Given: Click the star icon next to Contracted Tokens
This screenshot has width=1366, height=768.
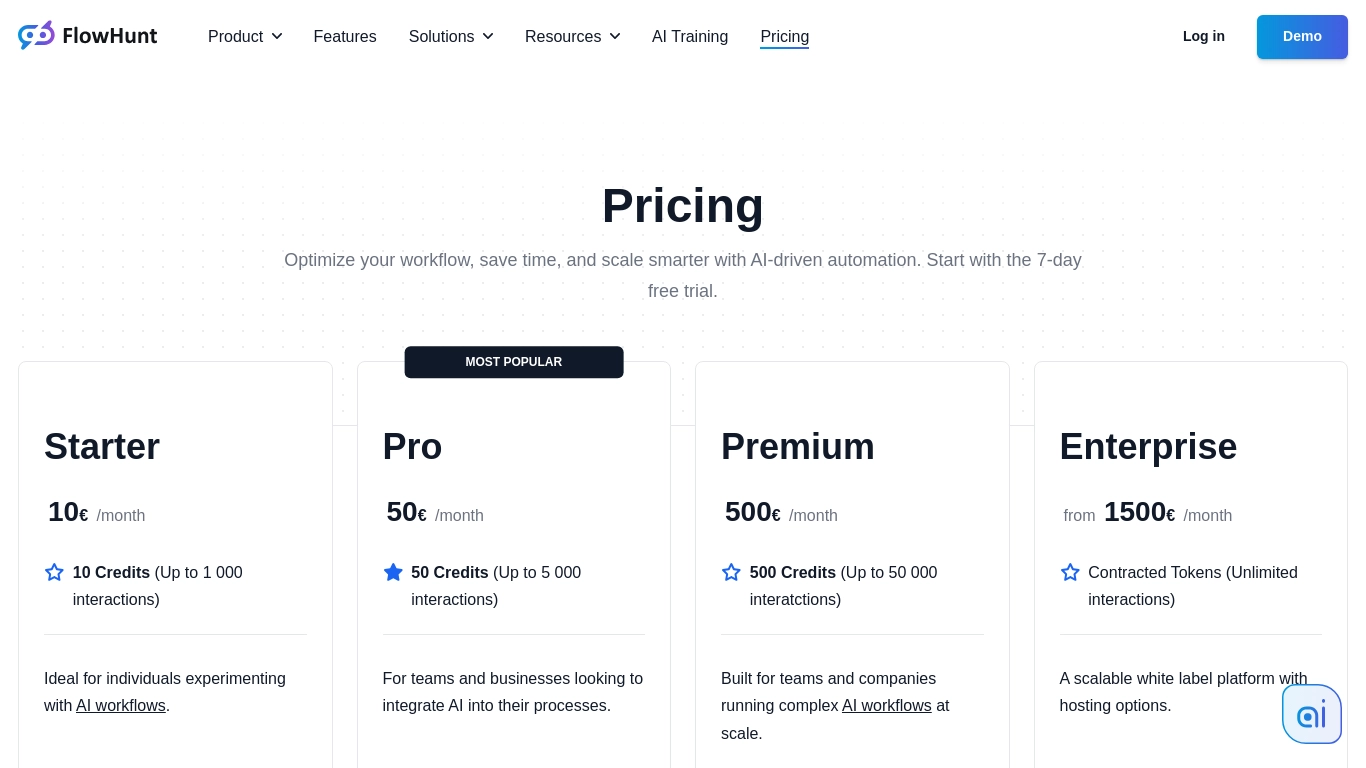Looking at the screenshot, I should click(1070, 572).
